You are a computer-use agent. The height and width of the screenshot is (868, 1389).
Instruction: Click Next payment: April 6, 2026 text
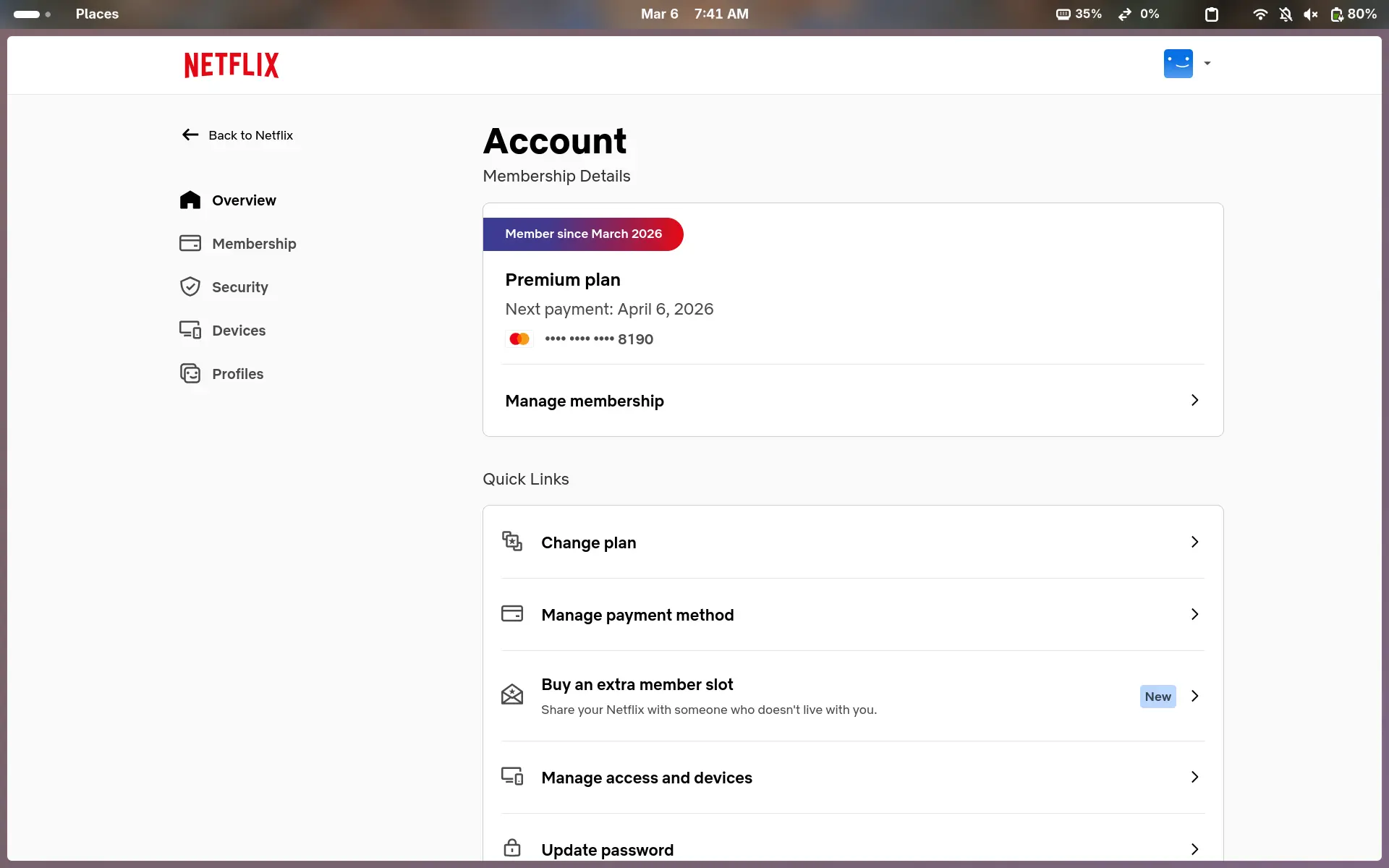[x=609, y=310]
